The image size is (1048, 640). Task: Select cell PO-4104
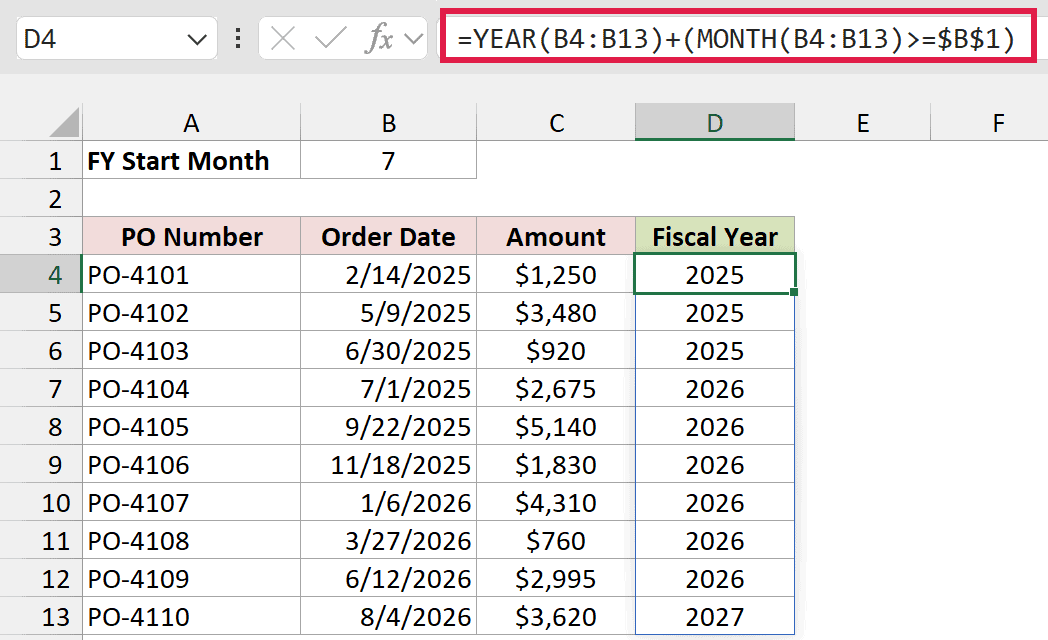click(x=191, y=389)
